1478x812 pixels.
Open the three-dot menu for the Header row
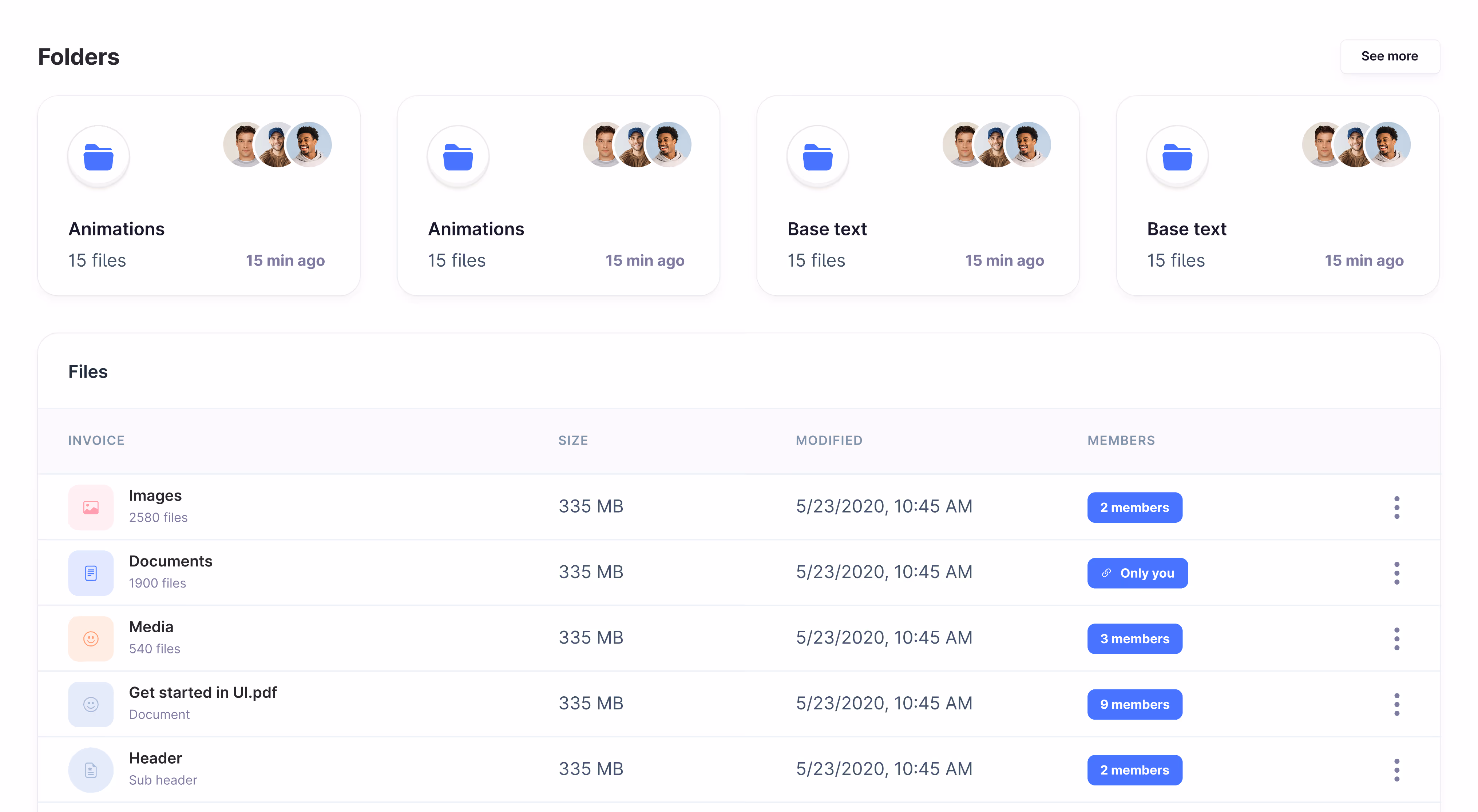pos(1396,769)
